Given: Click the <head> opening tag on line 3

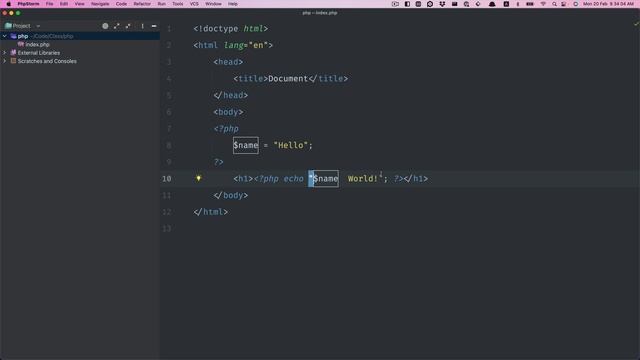Looking at the screenshot, I should click(228, 62).
